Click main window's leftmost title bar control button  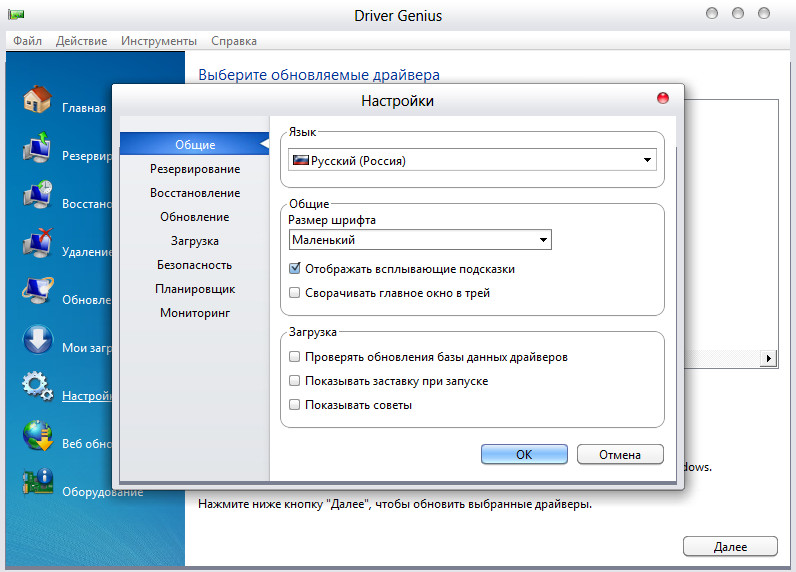pyautogui.click(x=712, y=14)
